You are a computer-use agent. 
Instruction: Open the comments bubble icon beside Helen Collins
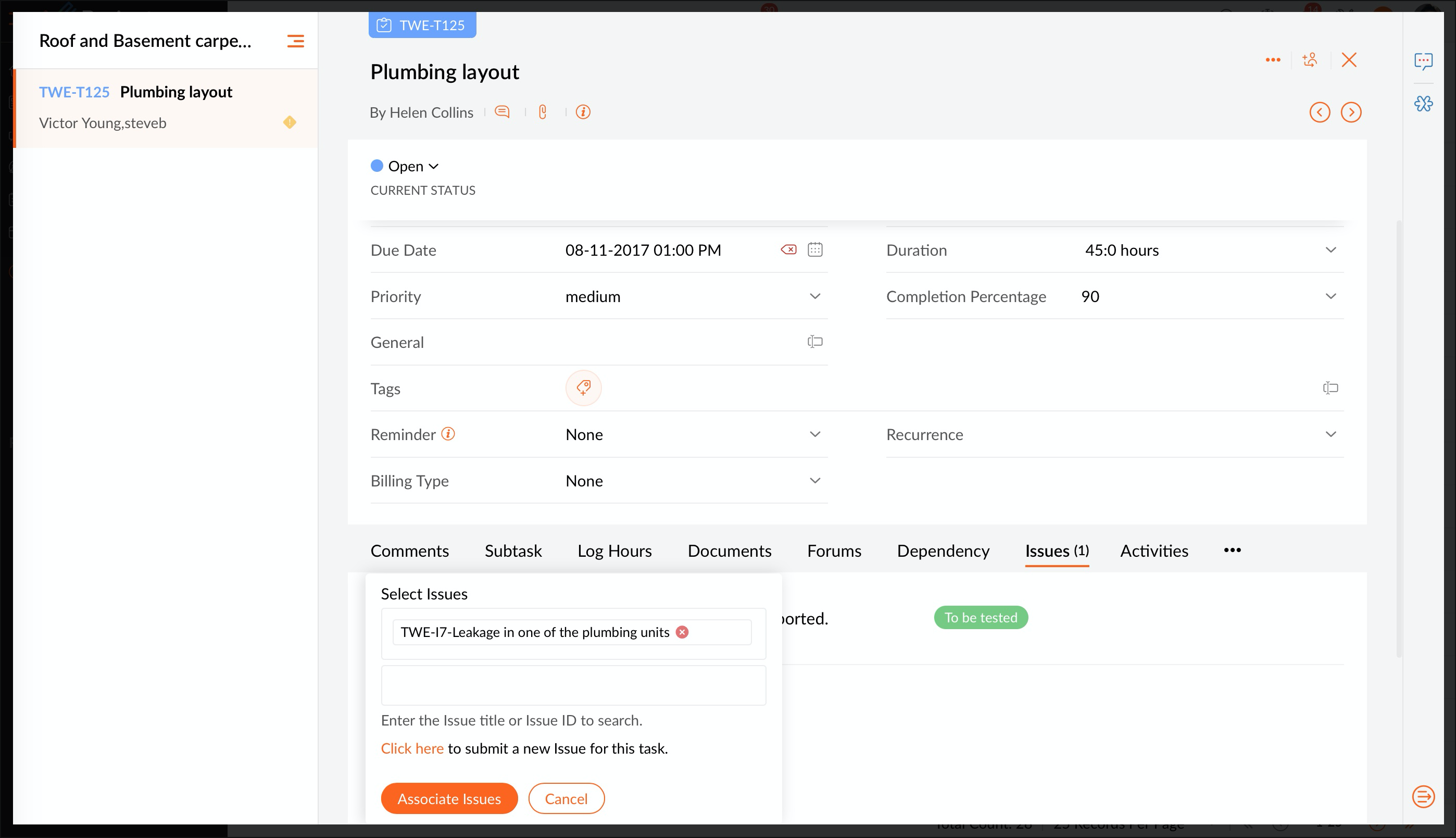coord(502,111)
